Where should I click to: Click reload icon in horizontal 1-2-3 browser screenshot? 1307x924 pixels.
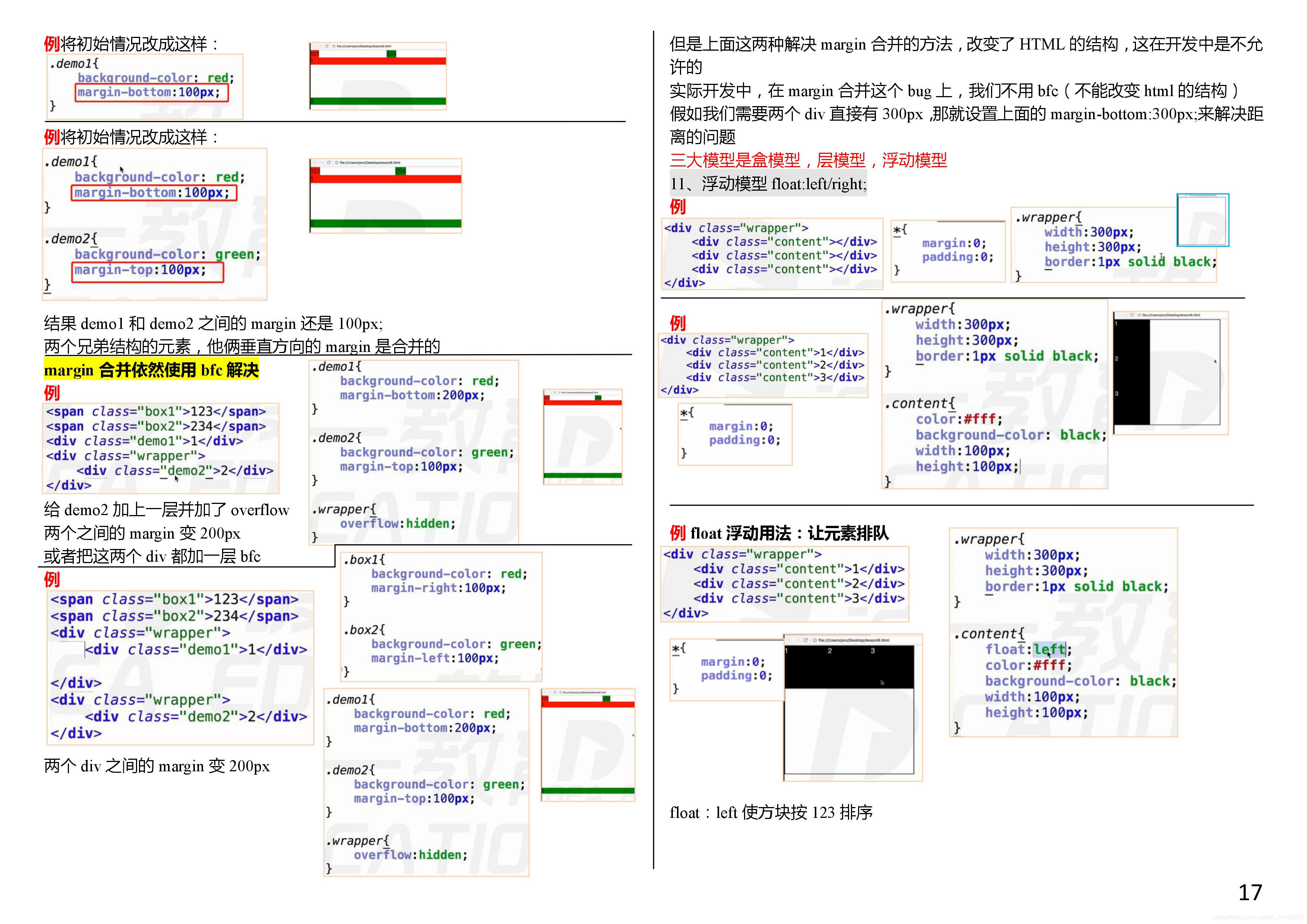coord(806,640)
